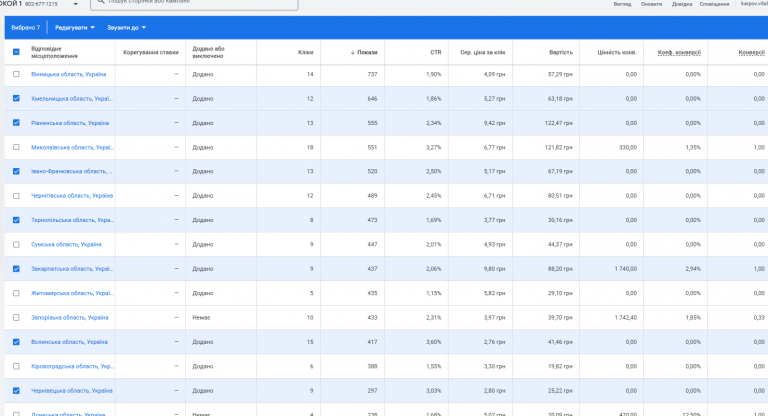Sort by Сер. ціна за клік header

[482, 52]
